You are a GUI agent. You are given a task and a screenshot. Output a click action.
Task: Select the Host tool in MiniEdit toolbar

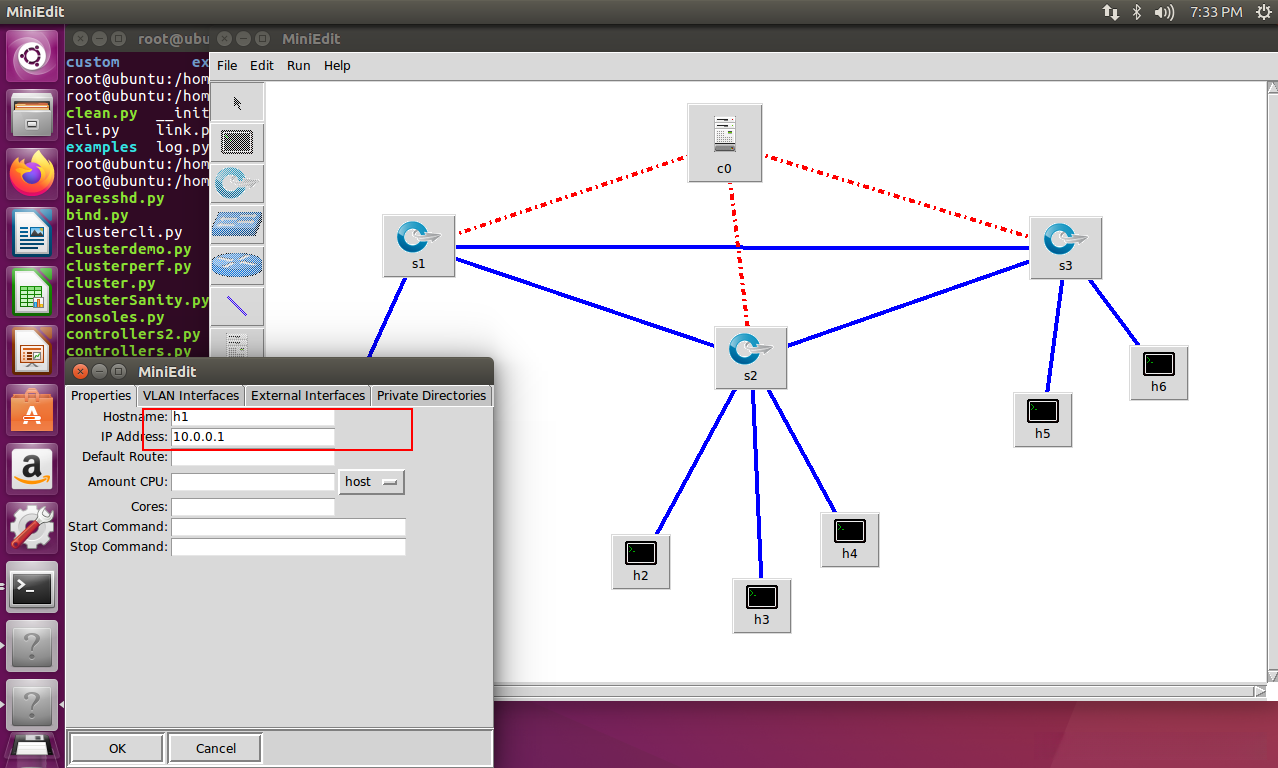(x=237, y=143)
